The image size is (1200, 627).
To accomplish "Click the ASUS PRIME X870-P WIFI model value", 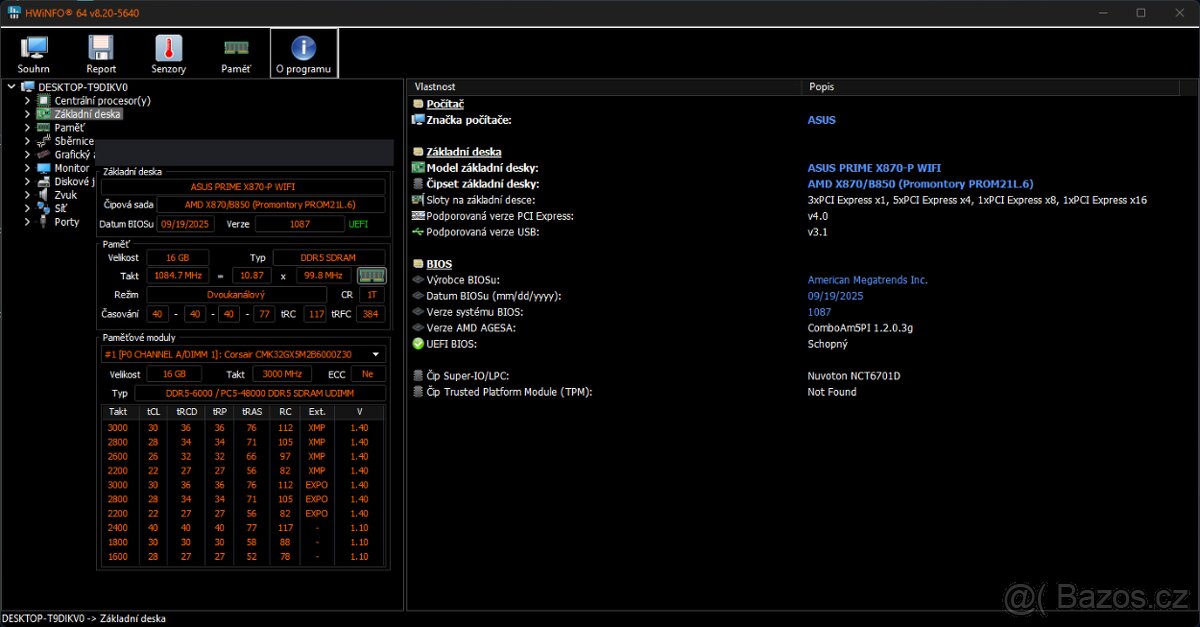I will tap(873, 168).
